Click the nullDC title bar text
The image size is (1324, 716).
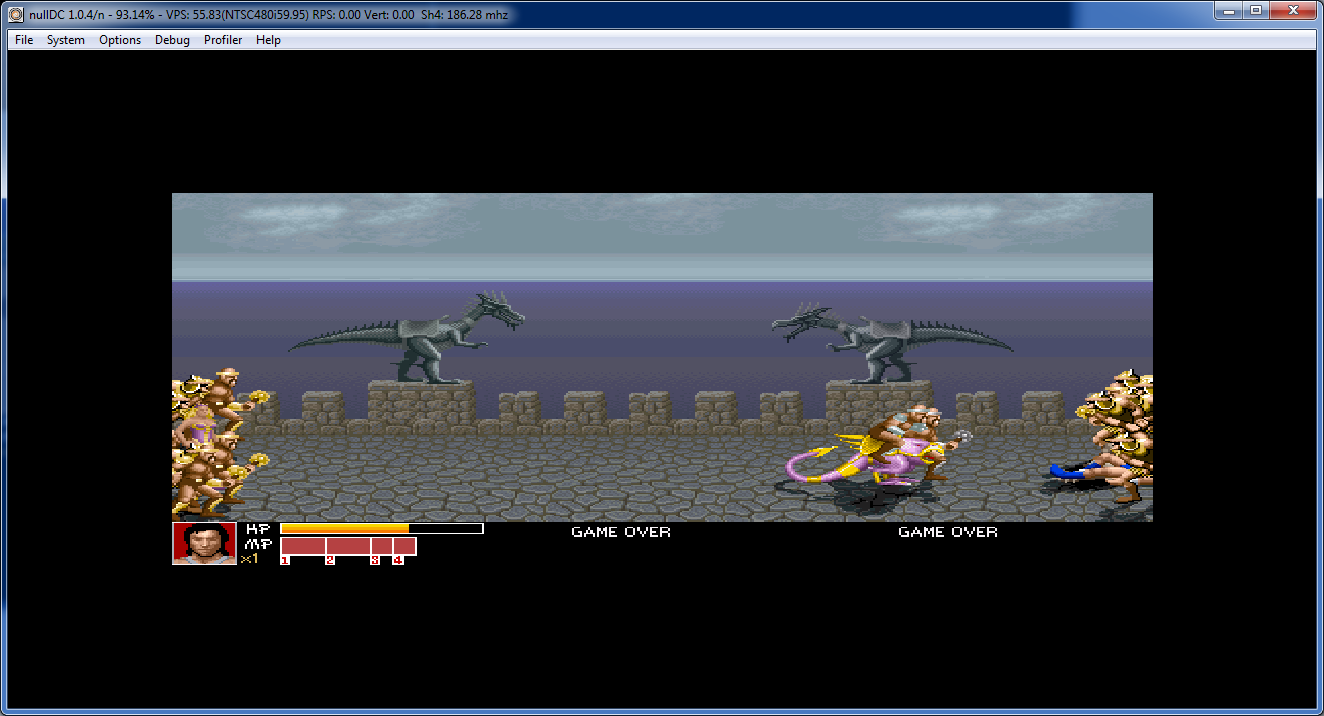click(269, 14)
